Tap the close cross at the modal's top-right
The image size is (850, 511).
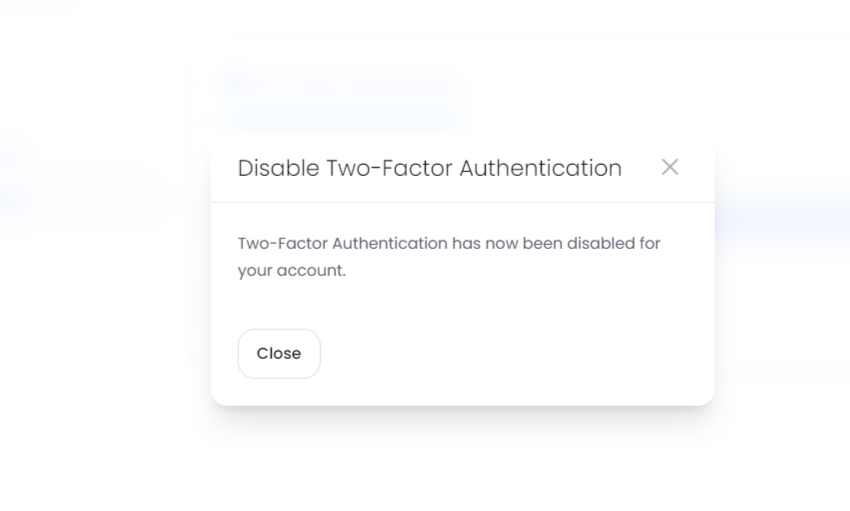670,167
